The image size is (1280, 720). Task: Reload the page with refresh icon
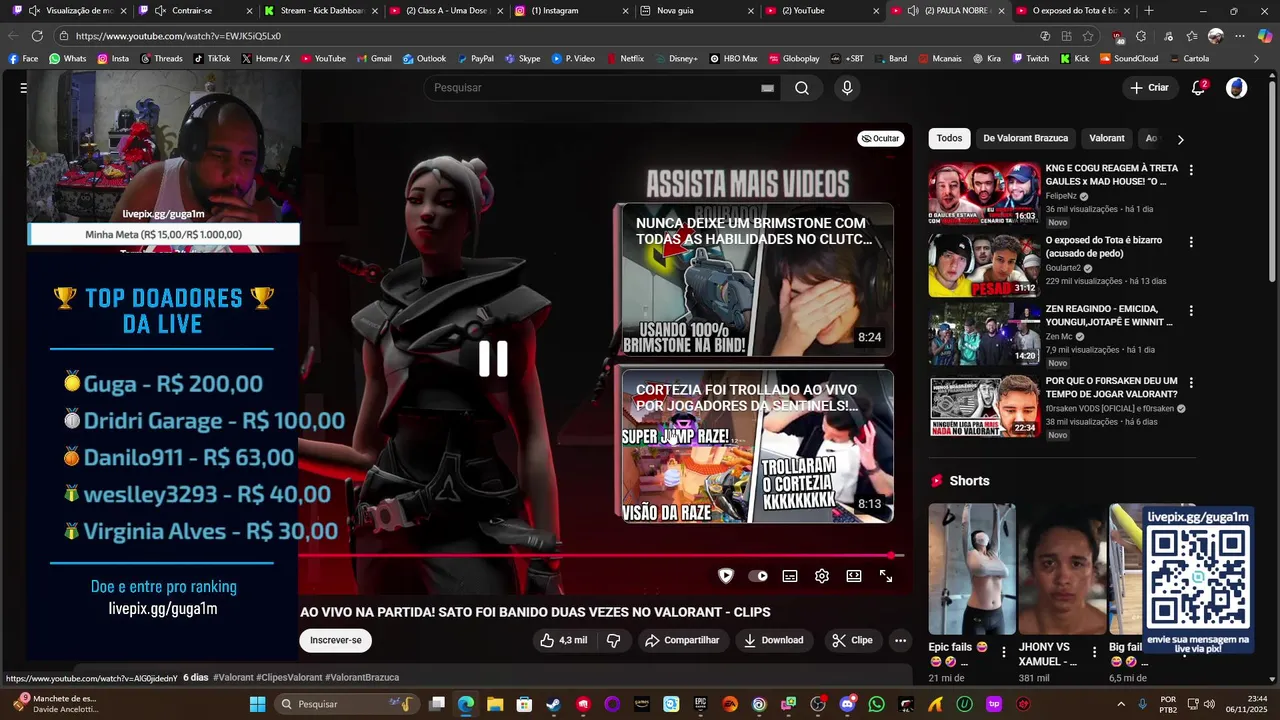click(x=37, y=36)
